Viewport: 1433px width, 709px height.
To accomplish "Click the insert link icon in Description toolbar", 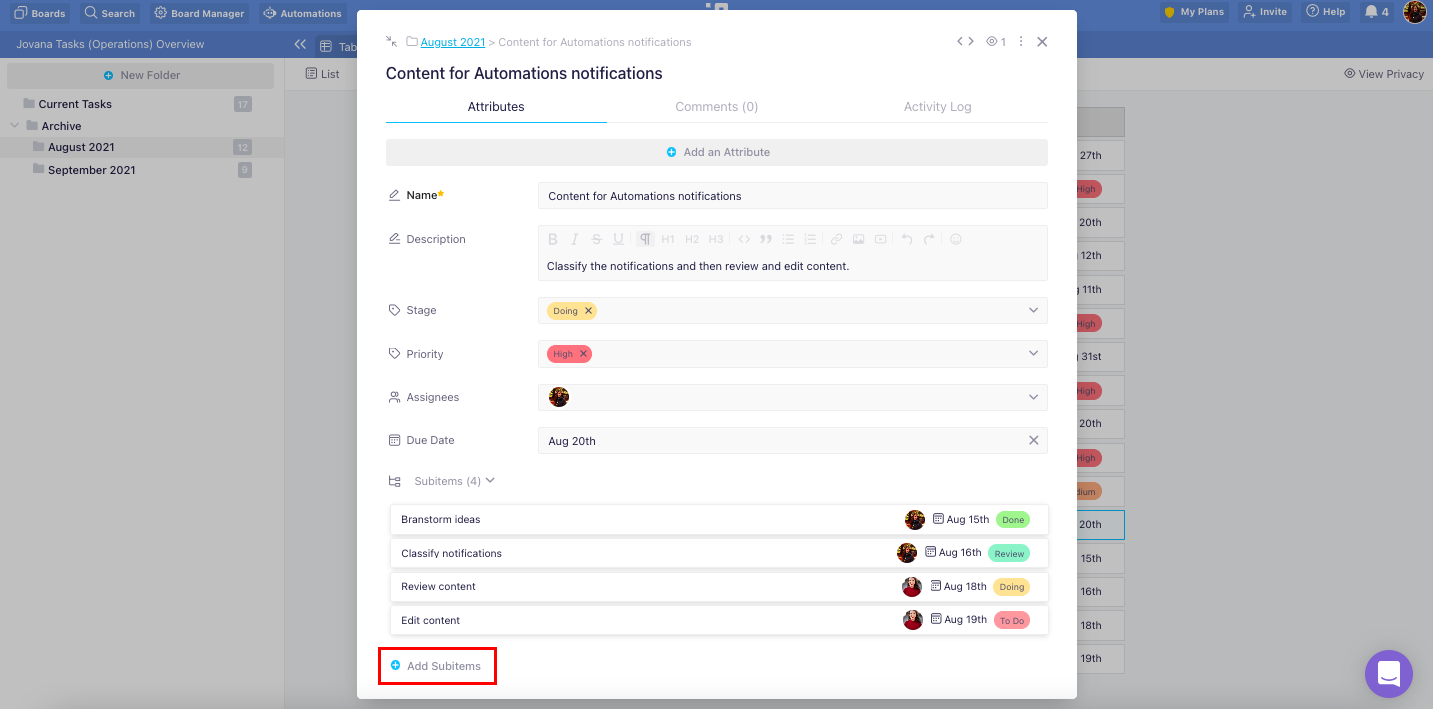I will pos(836,239).
